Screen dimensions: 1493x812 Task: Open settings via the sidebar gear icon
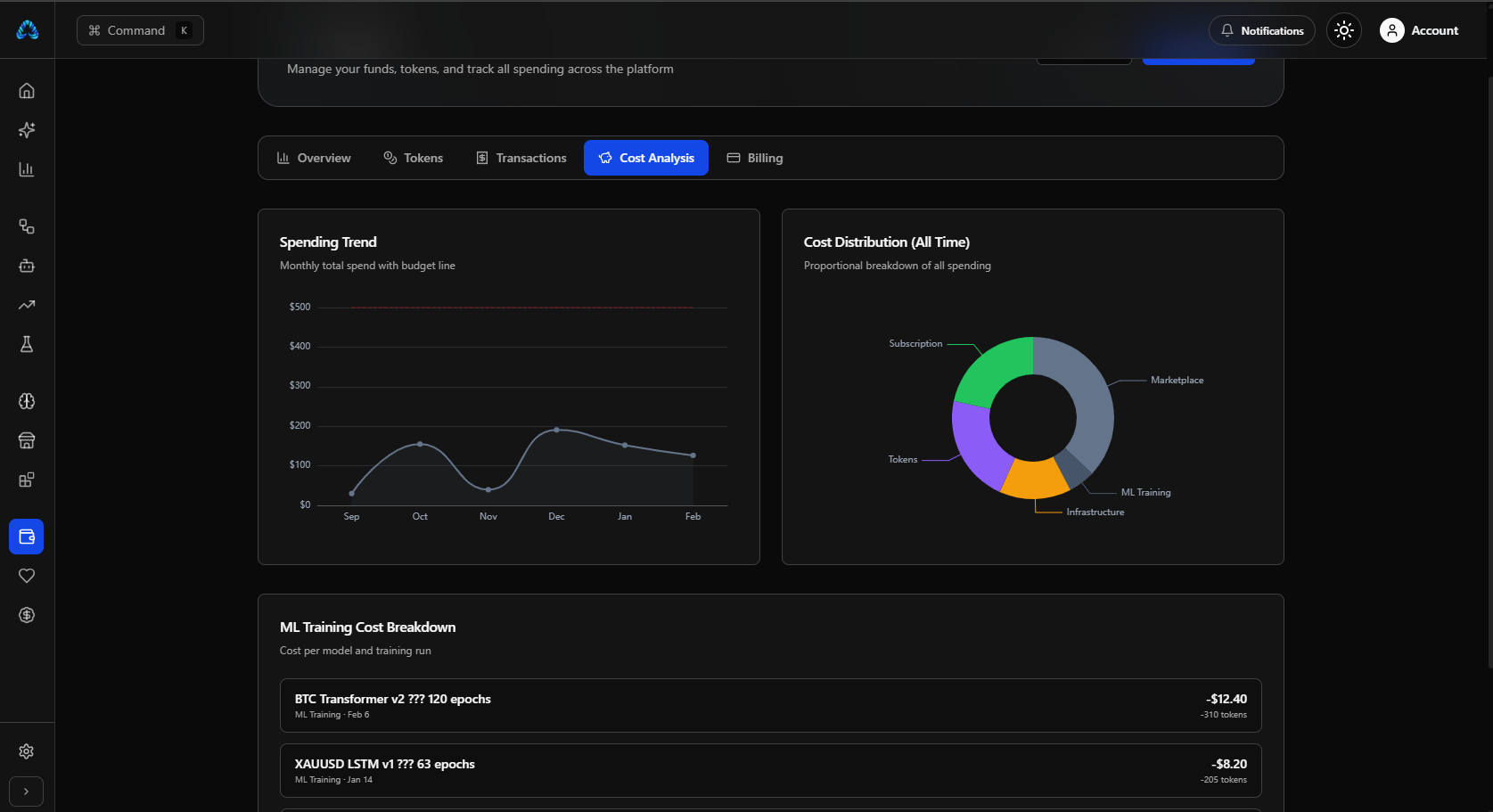27,751
